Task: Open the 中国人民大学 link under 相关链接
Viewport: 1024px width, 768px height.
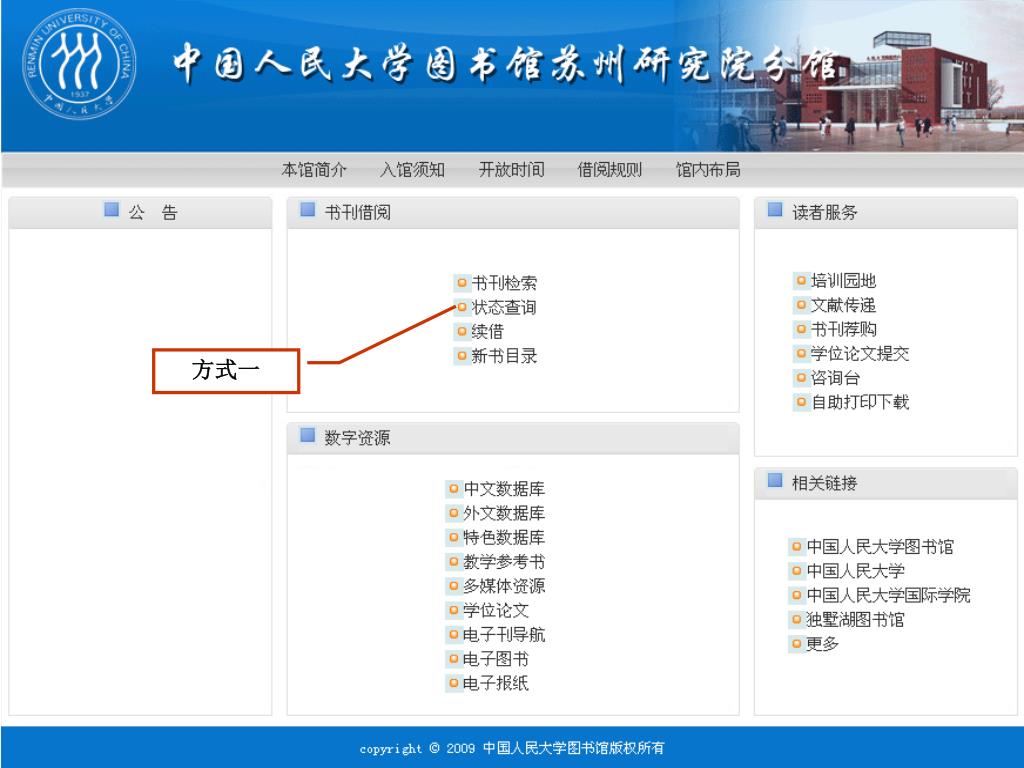Action: pyautogui.click(x=856, y=571)
